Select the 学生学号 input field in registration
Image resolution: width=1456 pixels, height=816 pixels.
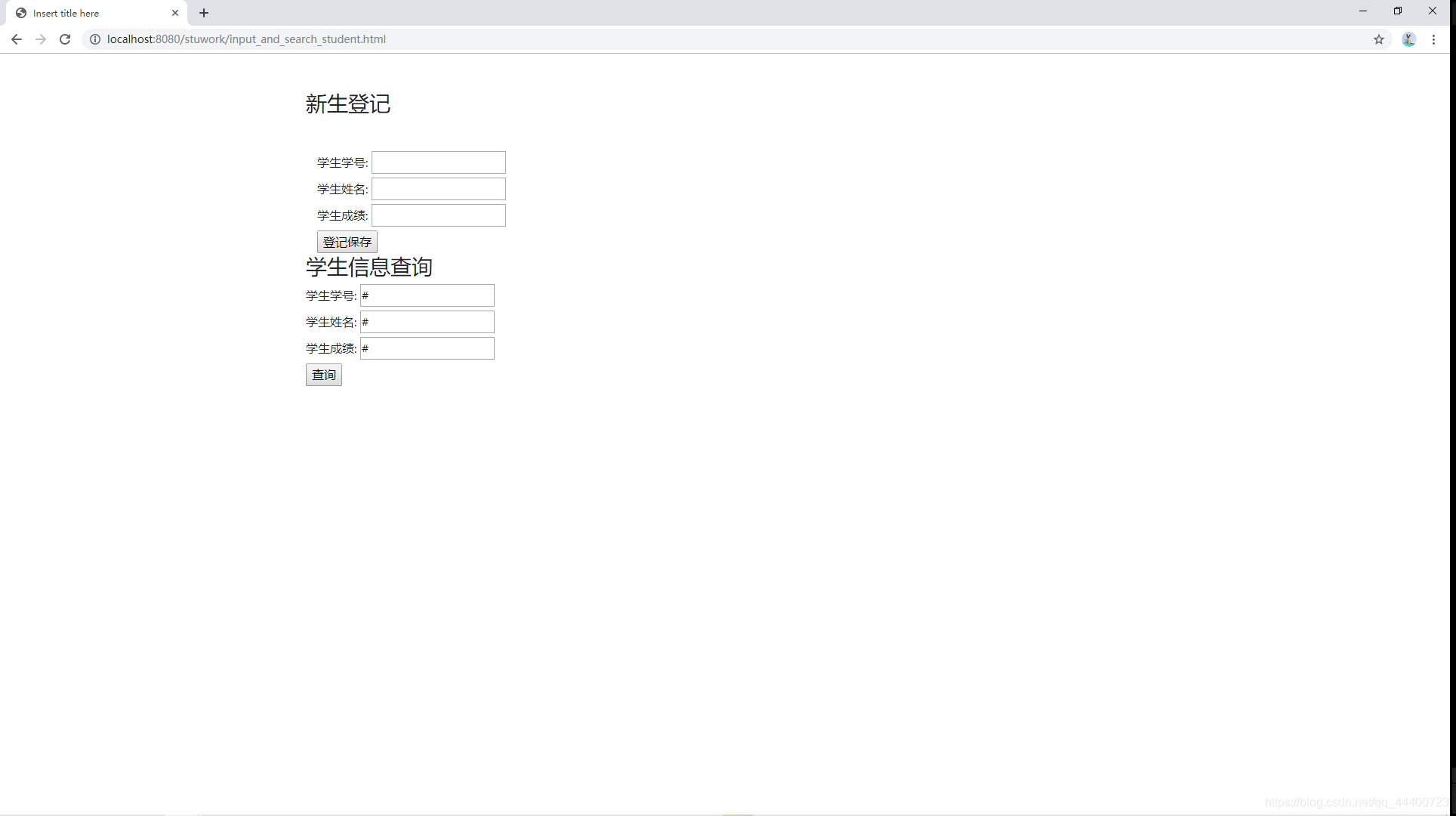[x=438, y=162]
